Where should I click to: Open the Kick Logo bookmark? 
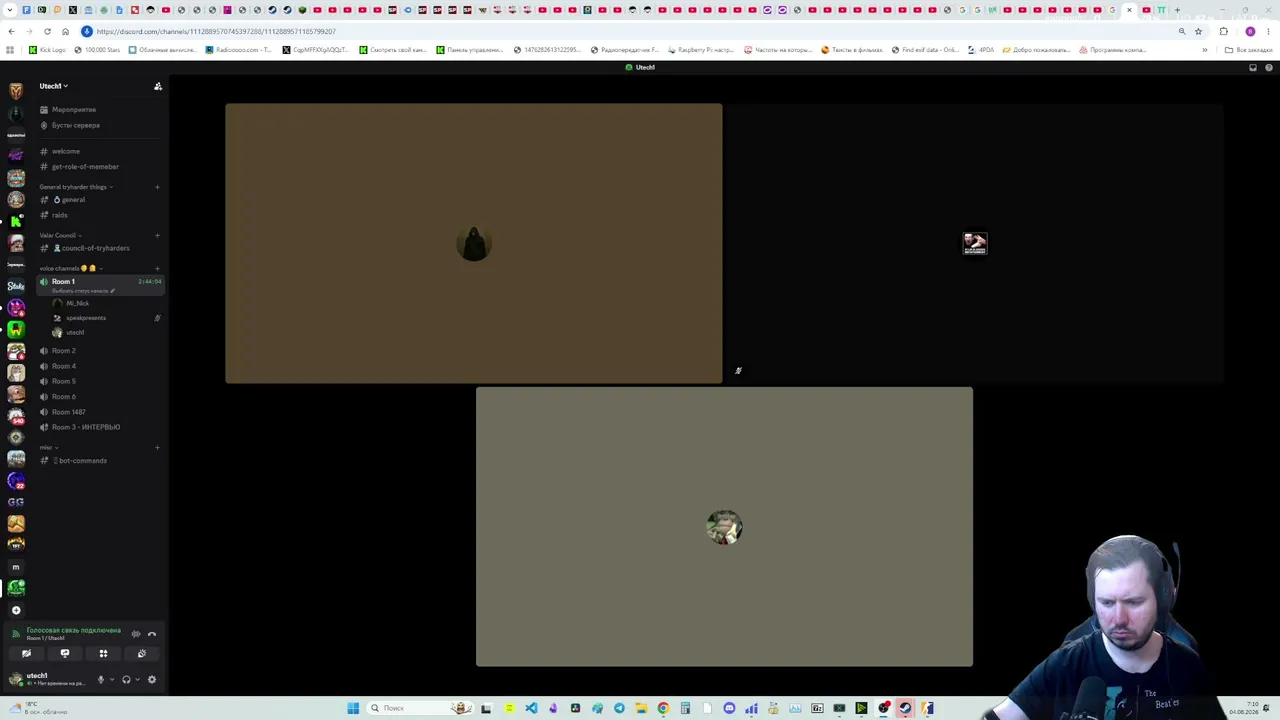47,50
